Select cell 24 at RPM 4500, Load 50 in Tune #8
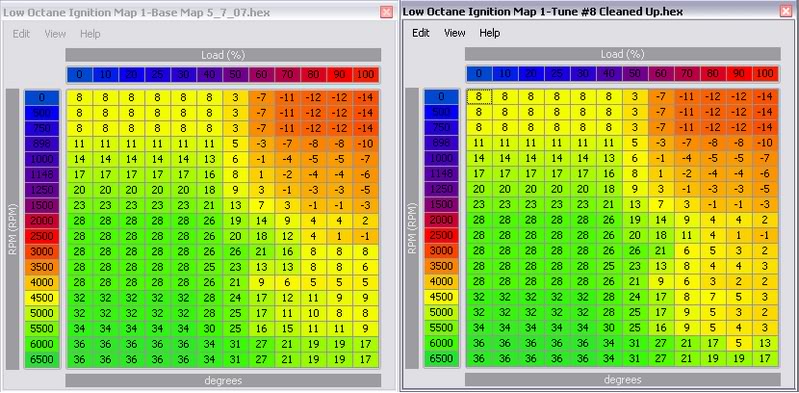The height and width of the screenshot is (393, 799). click(x=635, y=297)
